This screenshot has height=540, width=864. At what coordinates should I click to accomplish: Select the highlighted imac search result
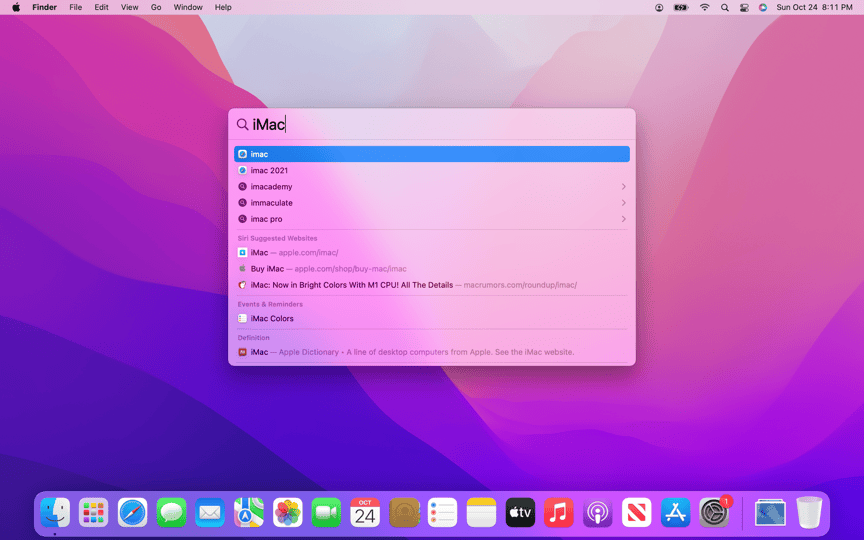click(x=432, y=154)
